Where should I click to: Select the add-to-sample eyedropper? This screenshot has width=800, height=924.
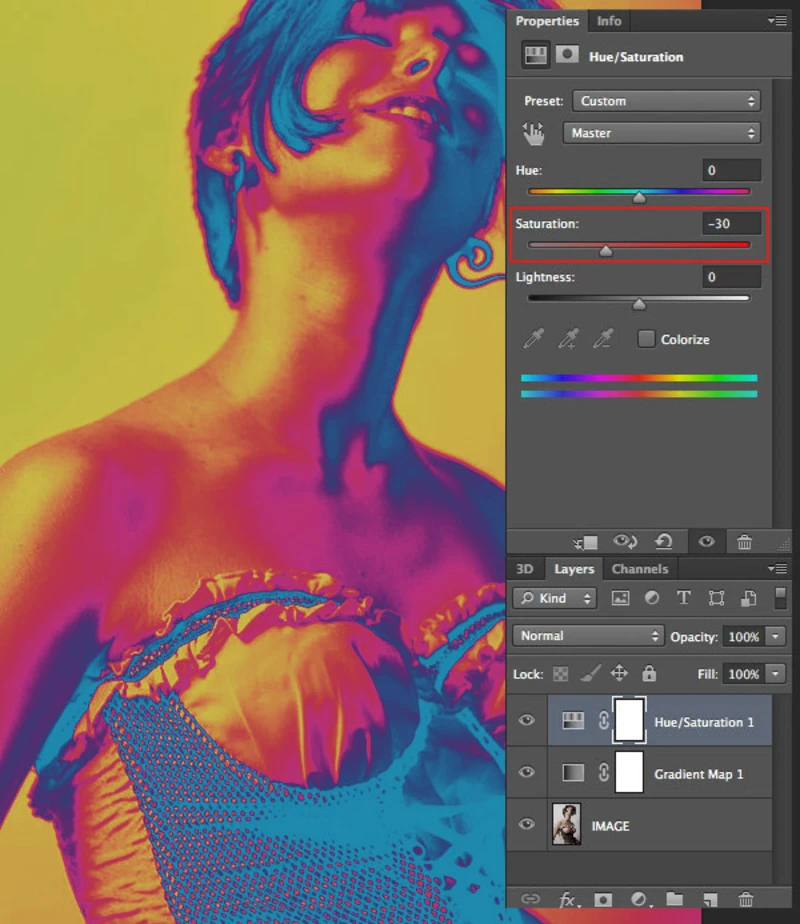coord(568,339)
